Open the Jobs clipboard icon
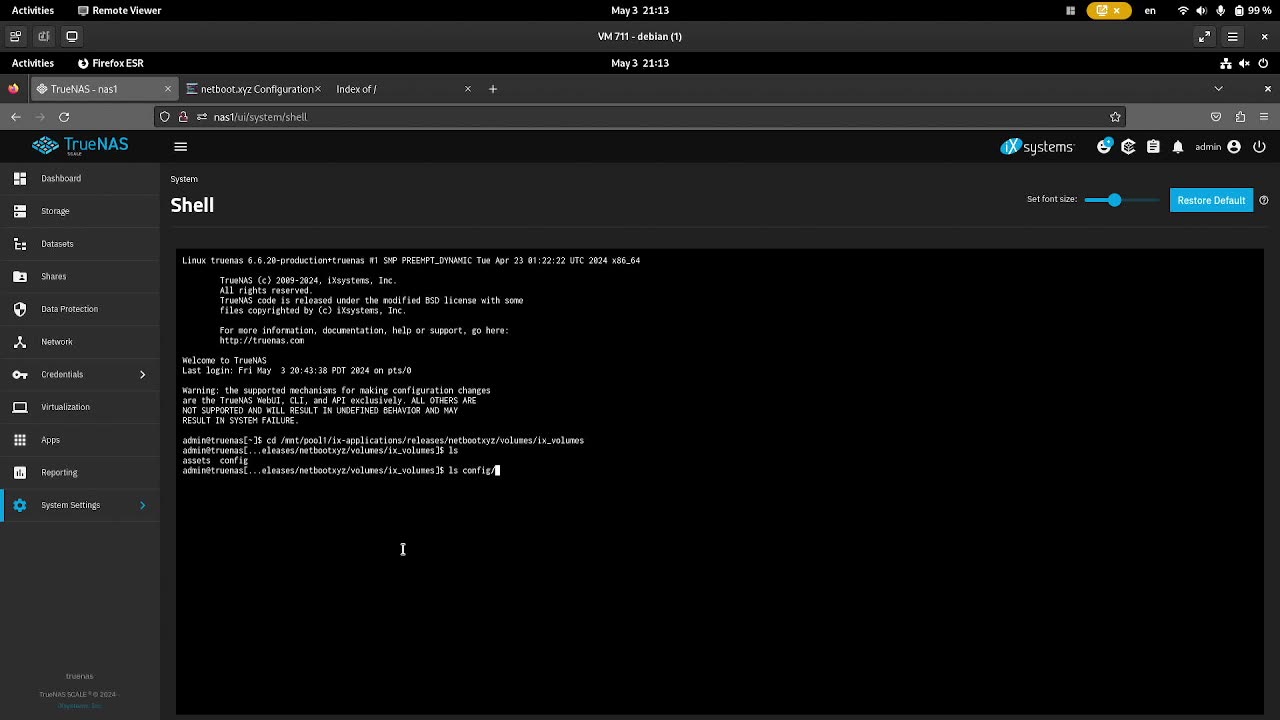The height and width of the screenshot is (720, 1280). click(1153, 147)
